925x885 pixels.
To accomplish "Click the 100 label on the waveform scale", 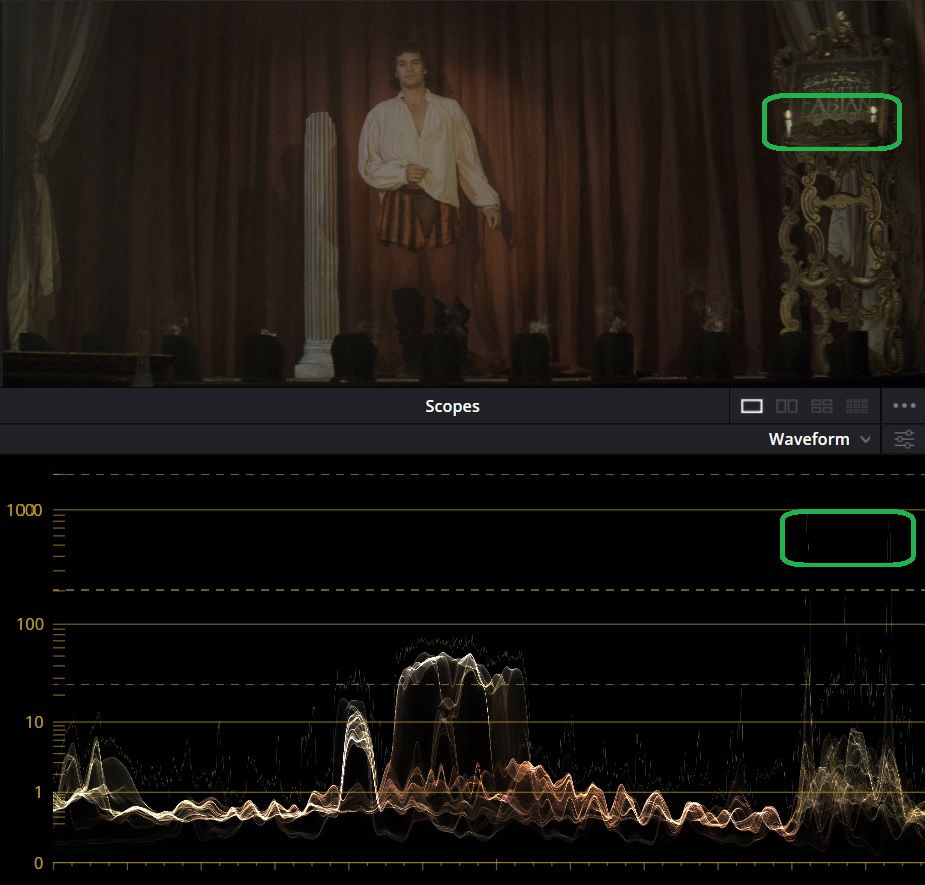I will click(x=30, y=624).
